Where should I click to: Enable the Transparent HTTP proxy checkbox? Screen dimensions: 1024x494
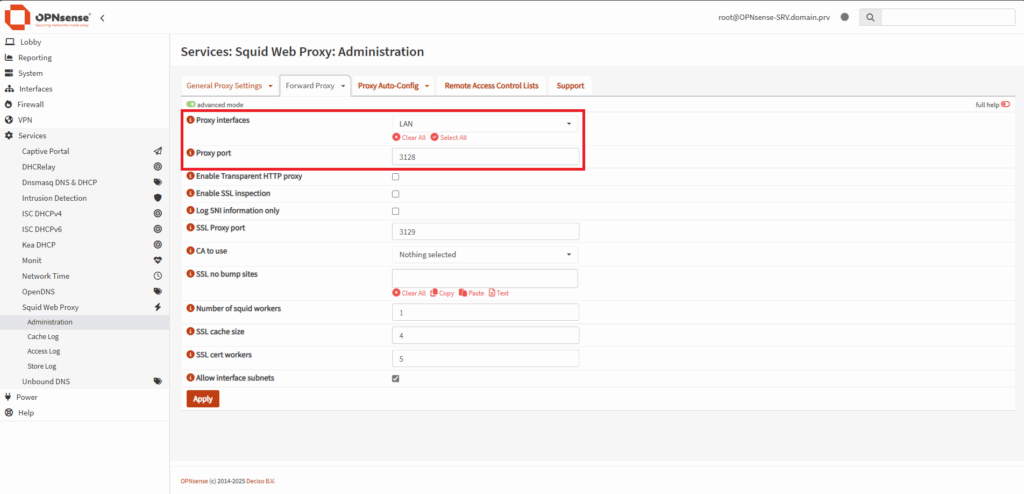tap(395, 176)
